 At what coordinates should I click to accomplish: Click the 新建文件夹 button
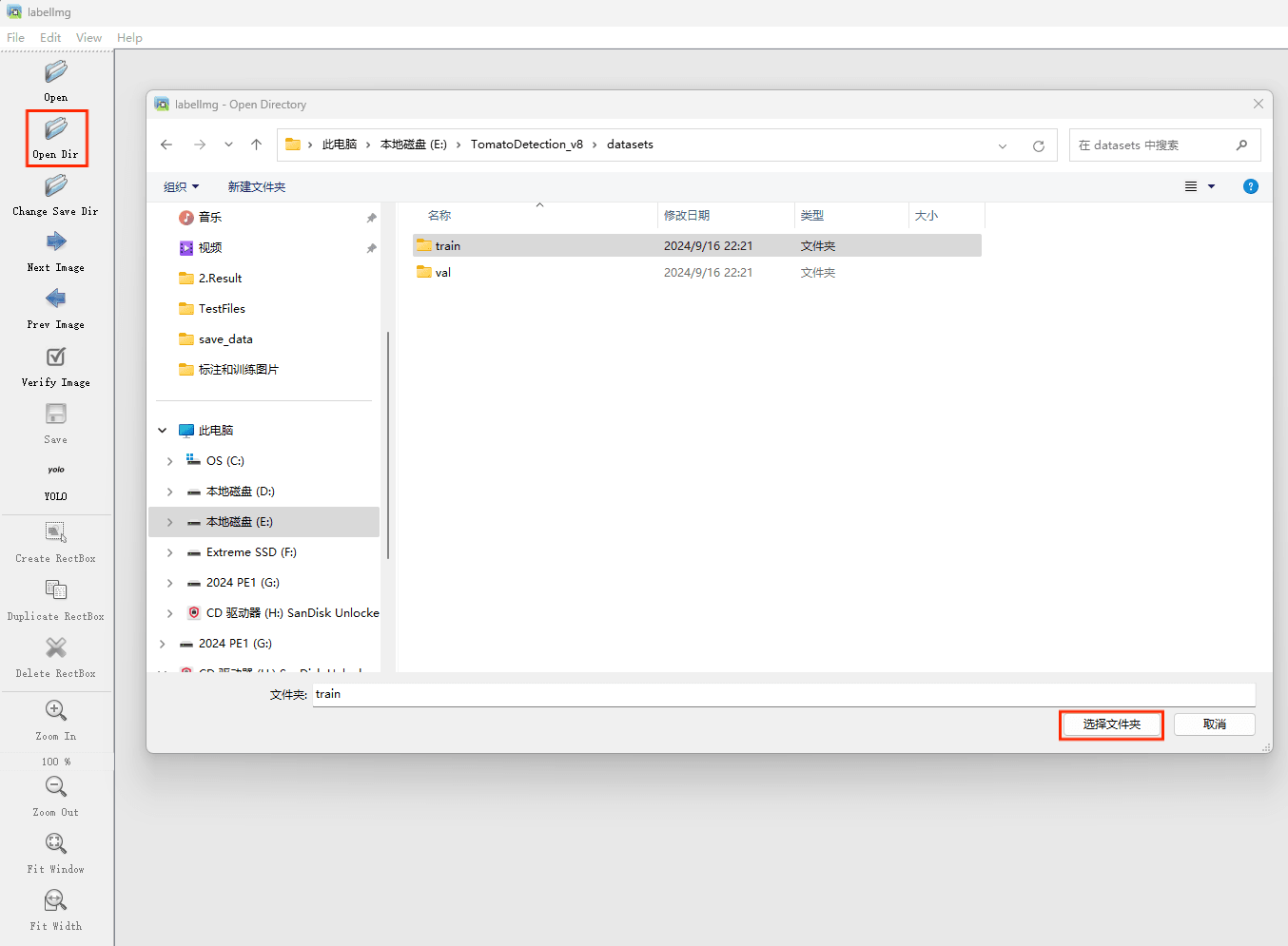(257, 187)
